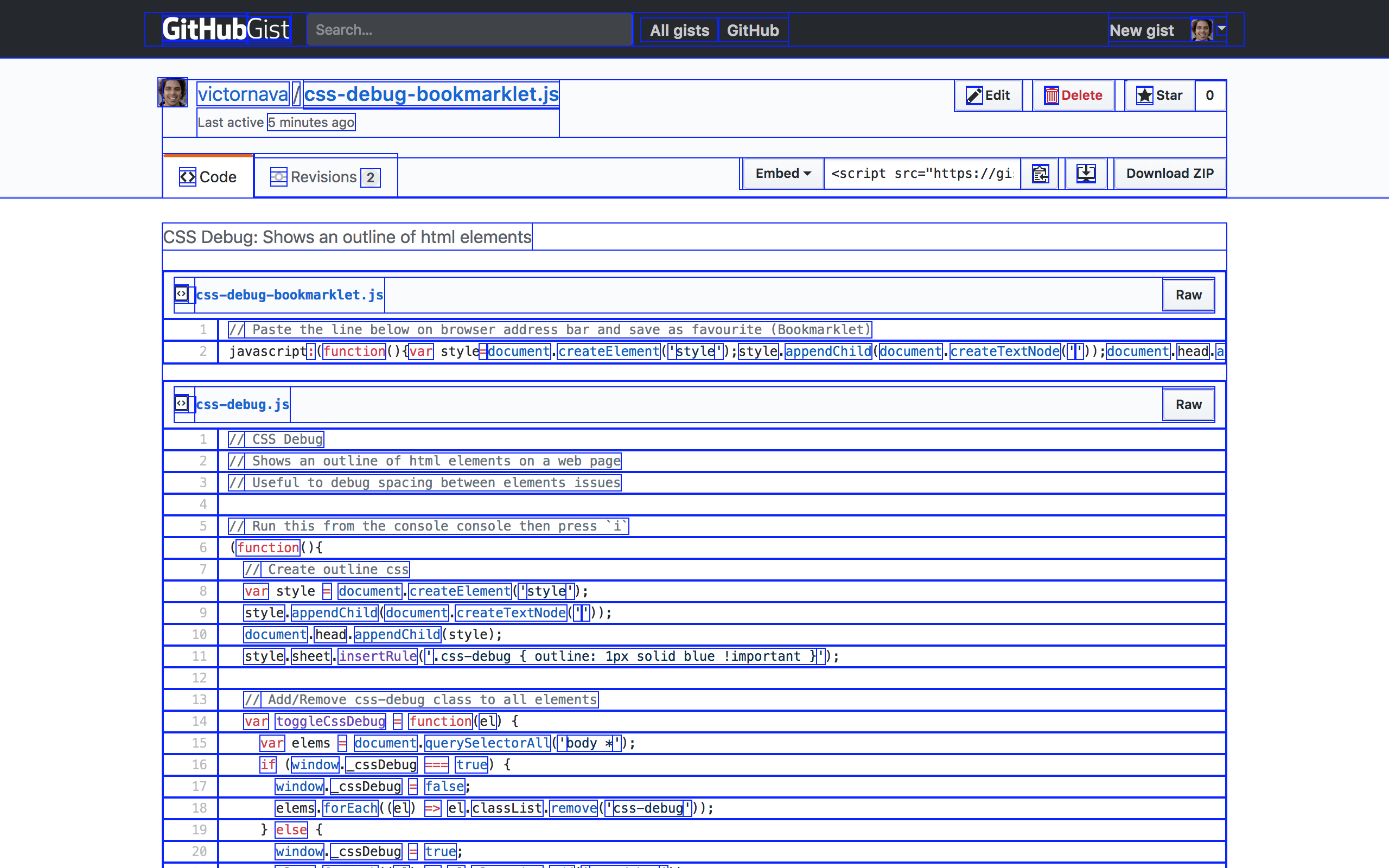Screen dimensions: 1389x868
Task: Click the star count 0
Action: tap(1210, 95)
